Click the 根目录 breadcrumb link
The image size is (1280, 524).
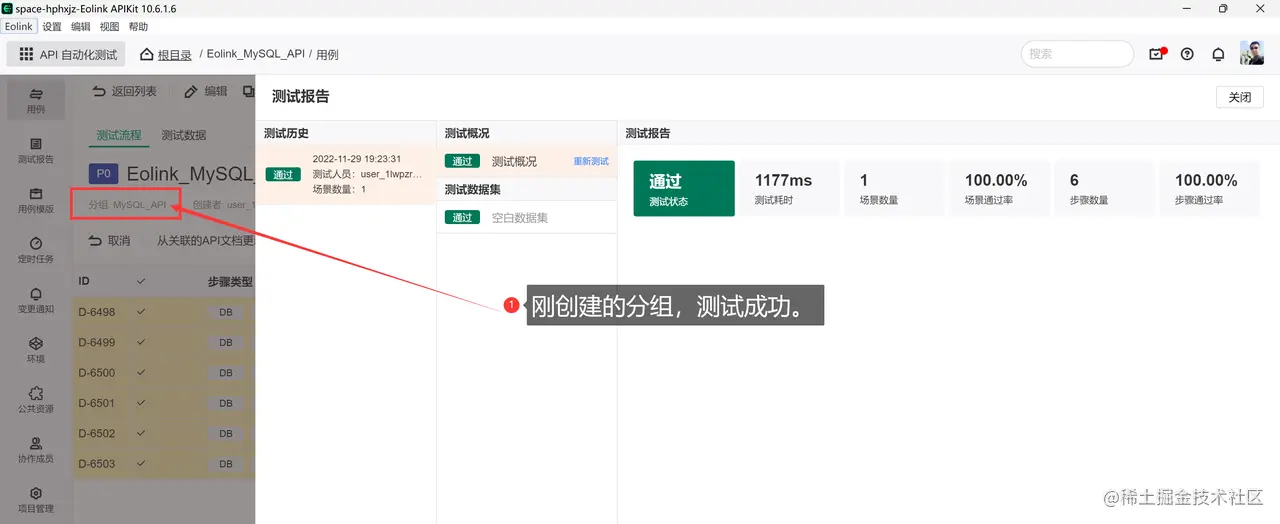(x=174, y=55)
